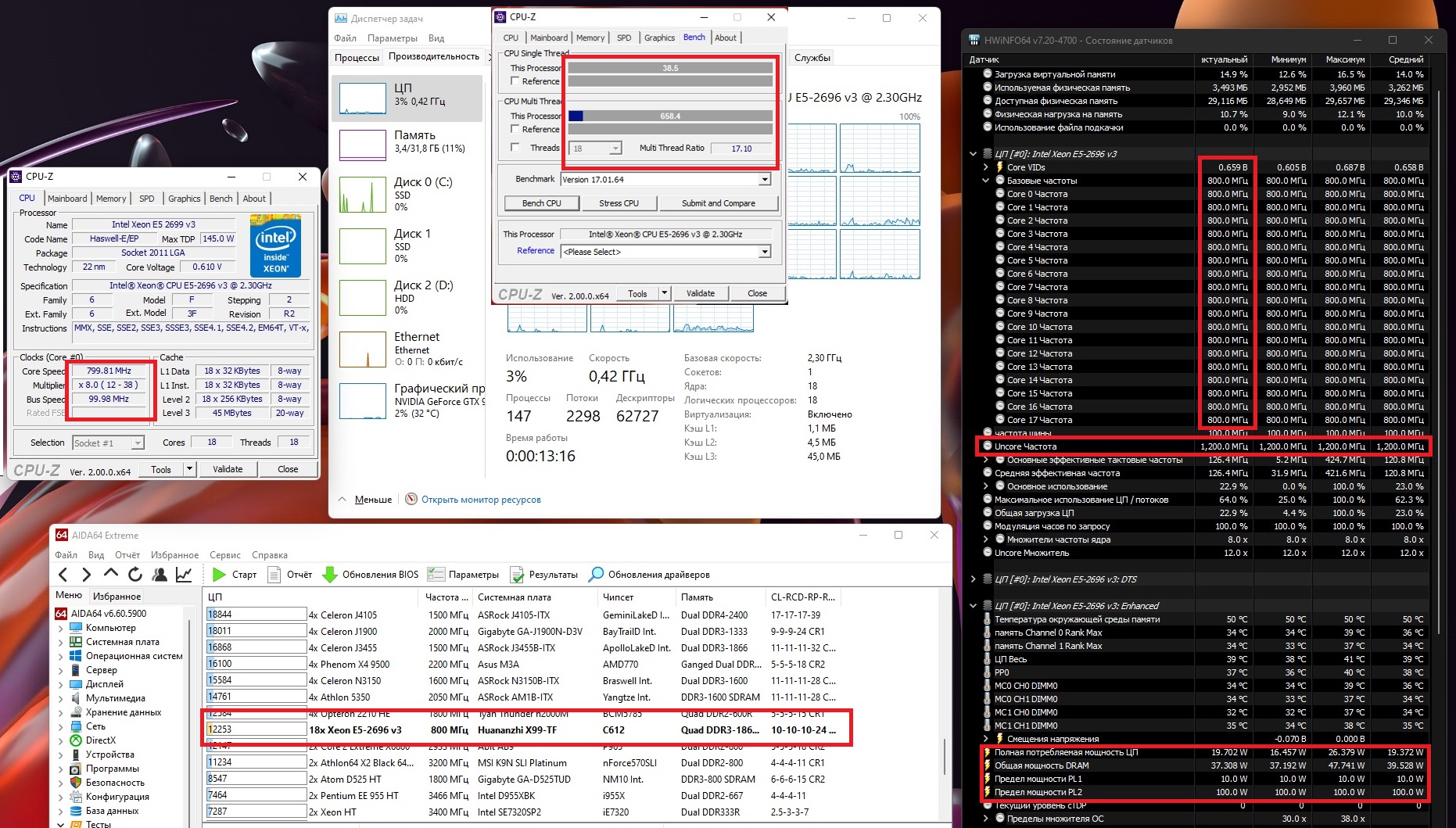Open the Службы tab in Task Manager
Viewport: 1456px width, 828px height.
[812, 57]
